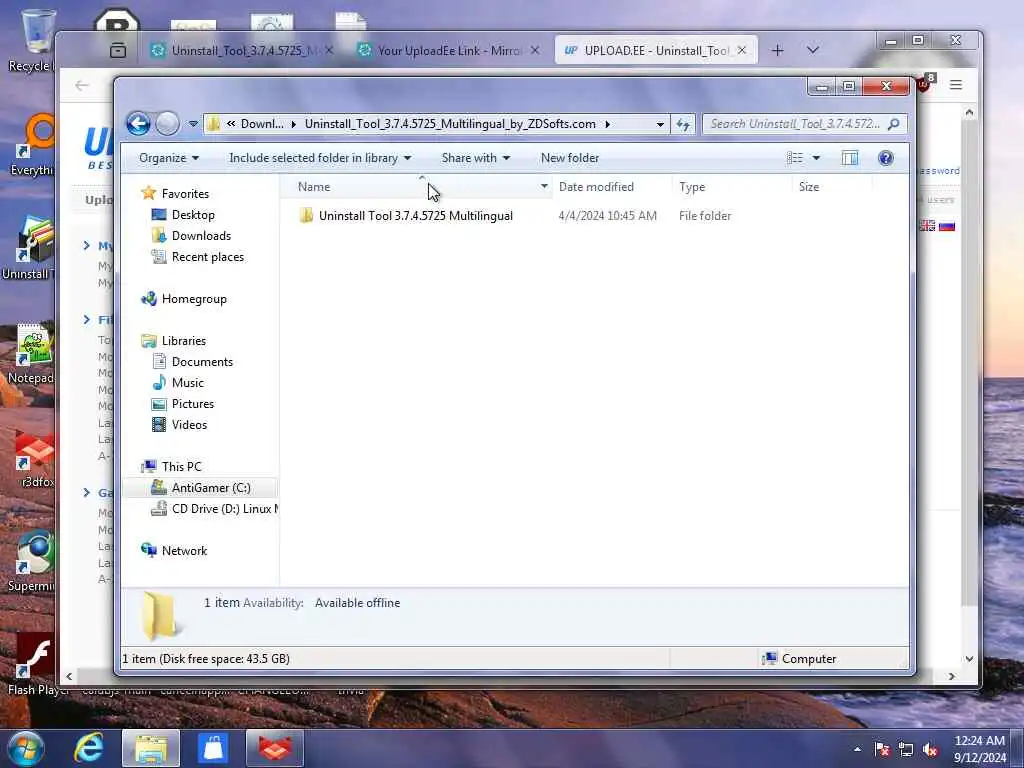Toggle the preview pane

tap(850, 158)
